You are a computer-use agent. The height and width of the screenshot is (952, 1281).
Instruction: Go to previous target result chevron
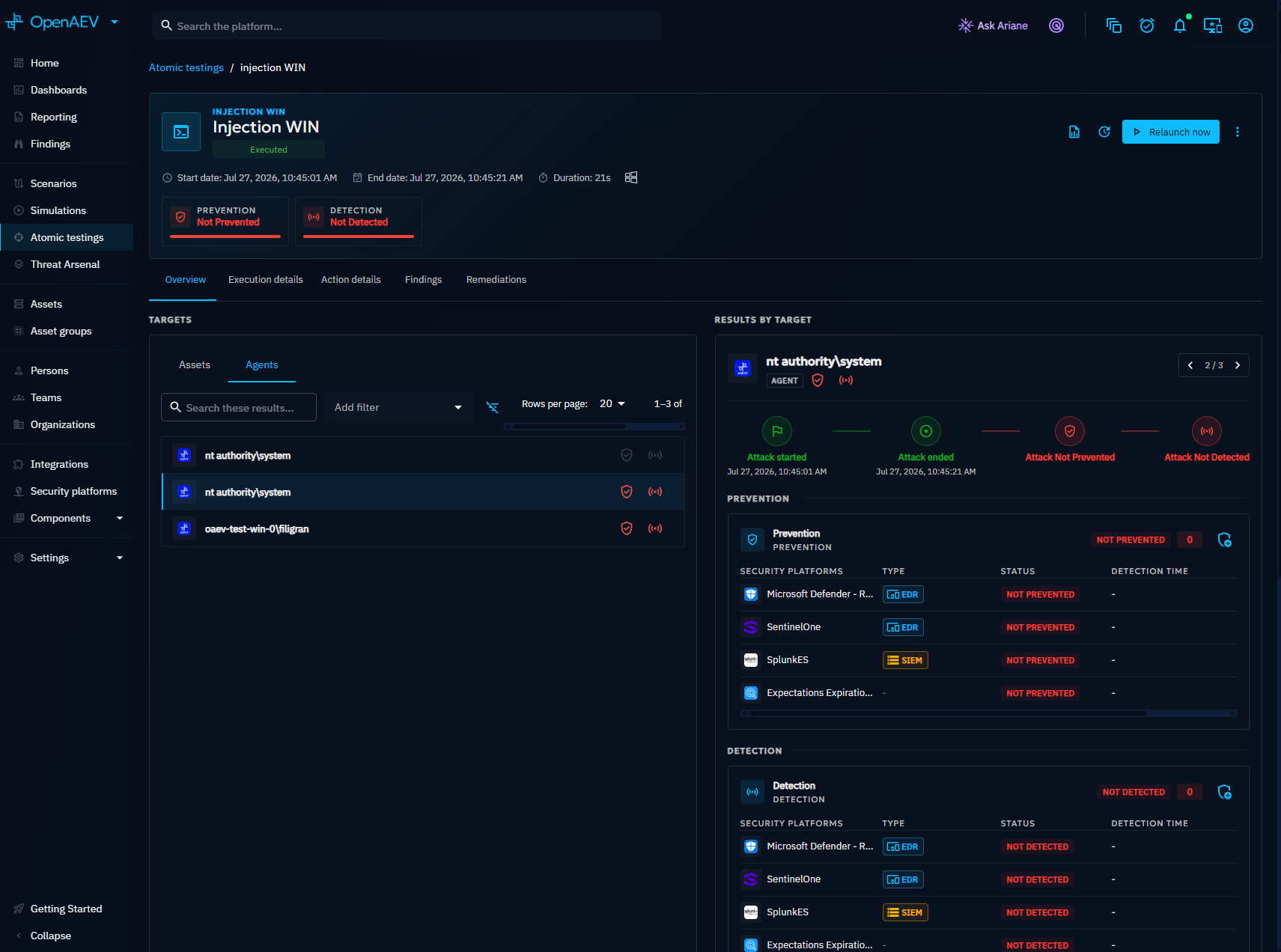tap(1190, 365)
